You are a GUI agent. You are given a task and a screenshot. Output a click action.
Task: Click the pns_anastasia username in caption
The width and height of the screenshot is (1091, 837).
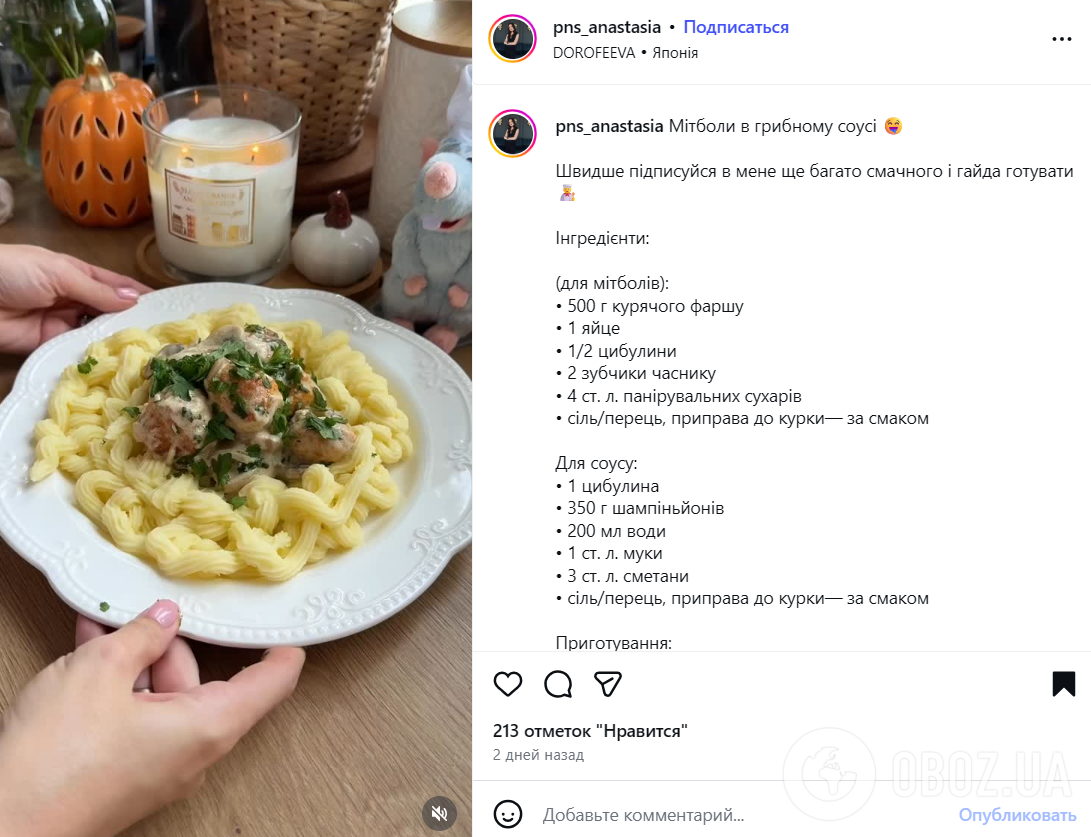(610, 127)
